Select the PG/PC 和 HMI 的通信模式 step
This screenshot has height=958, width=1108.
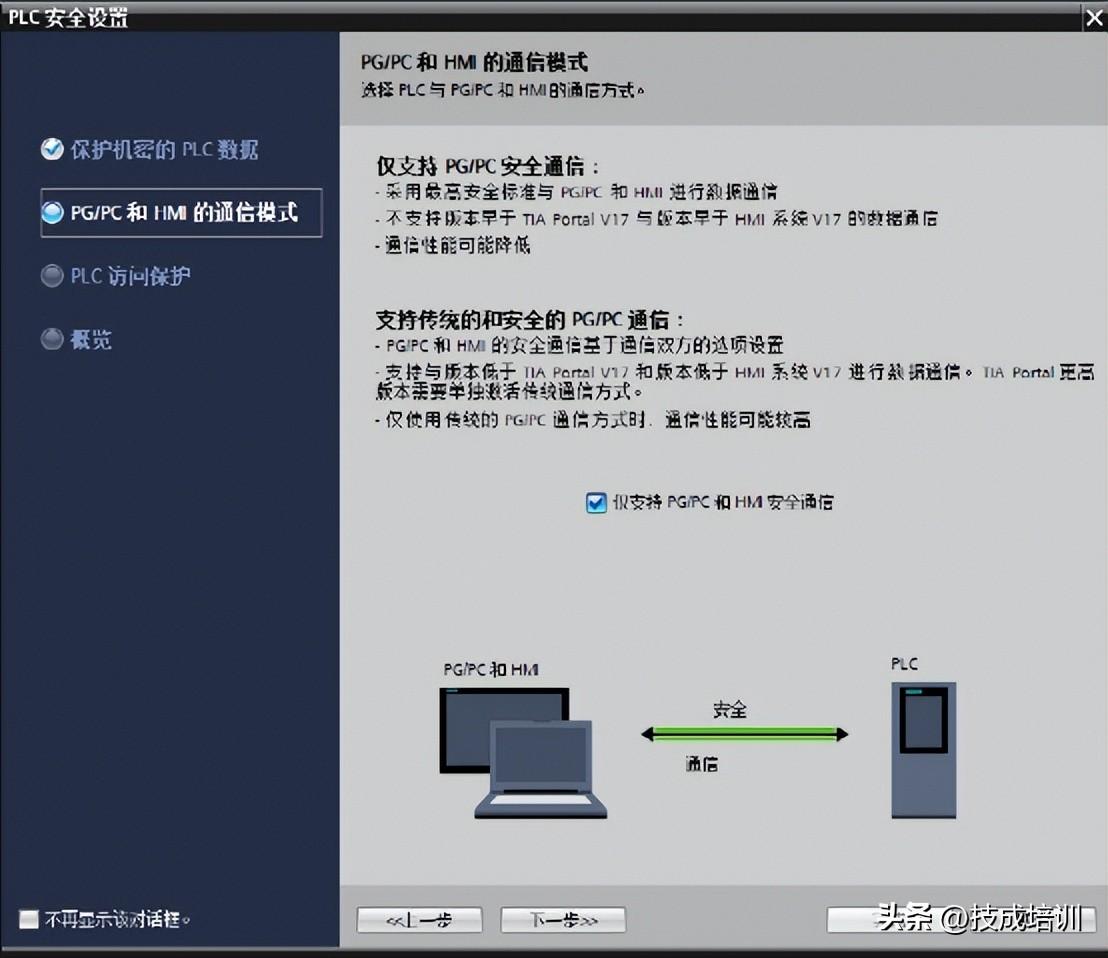(x=182, y=213)
